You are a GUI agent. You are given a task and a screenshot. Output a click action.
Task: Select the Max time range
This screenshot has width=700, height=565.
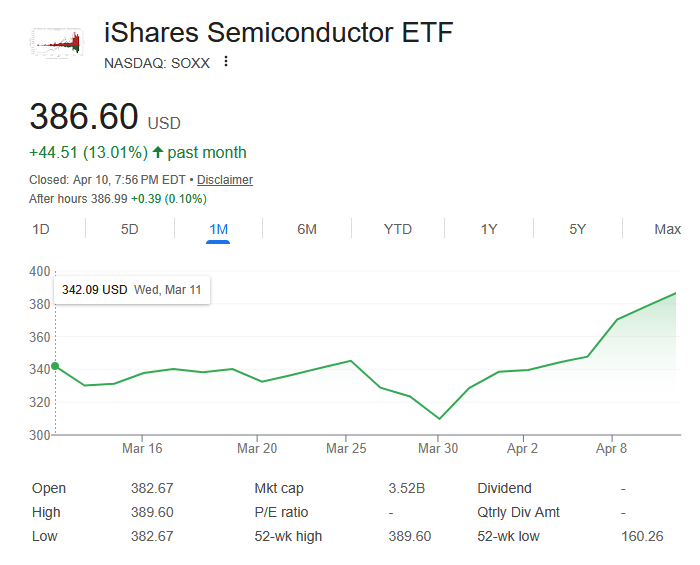(667, 229)
